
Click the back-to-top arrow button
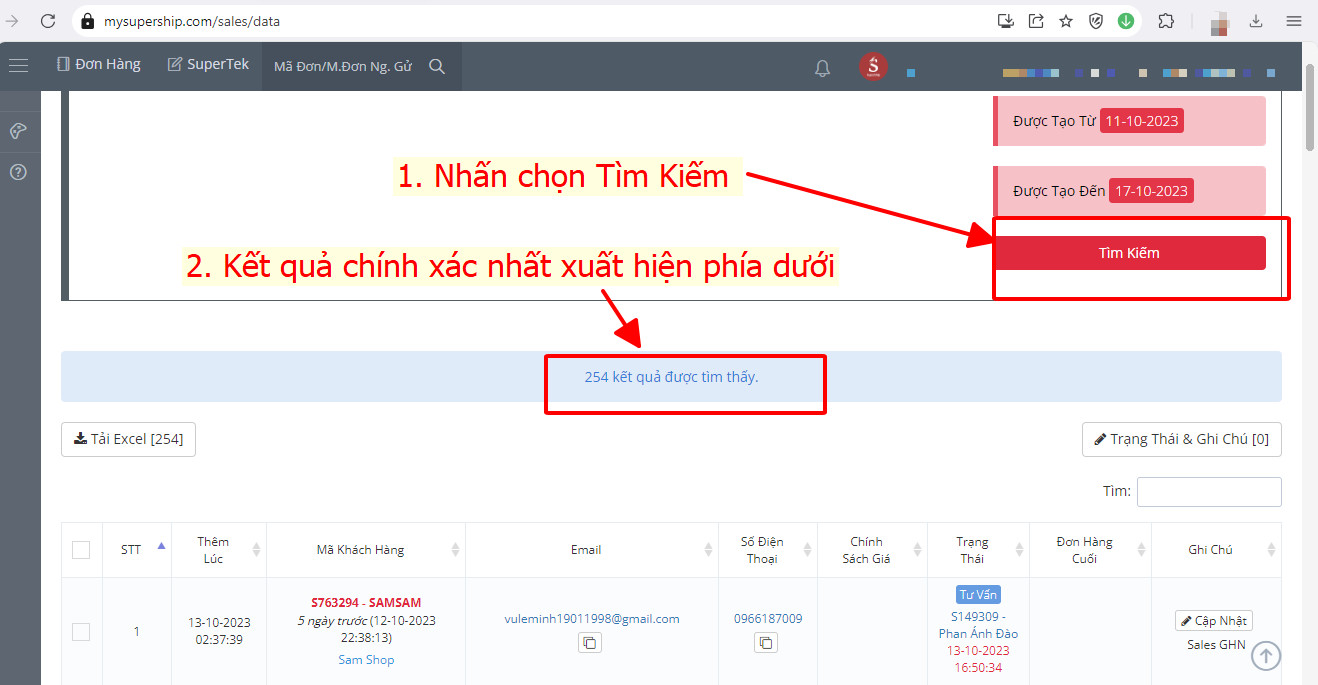click(x=1266, y=655)
